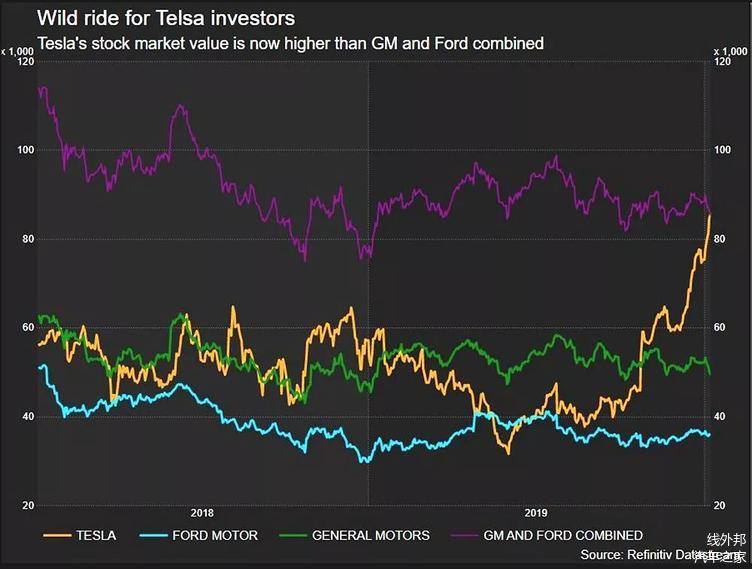Click the top-right 'x 1,000' unit label
This screenshot has width=752, height=569.
pos(730,50)
